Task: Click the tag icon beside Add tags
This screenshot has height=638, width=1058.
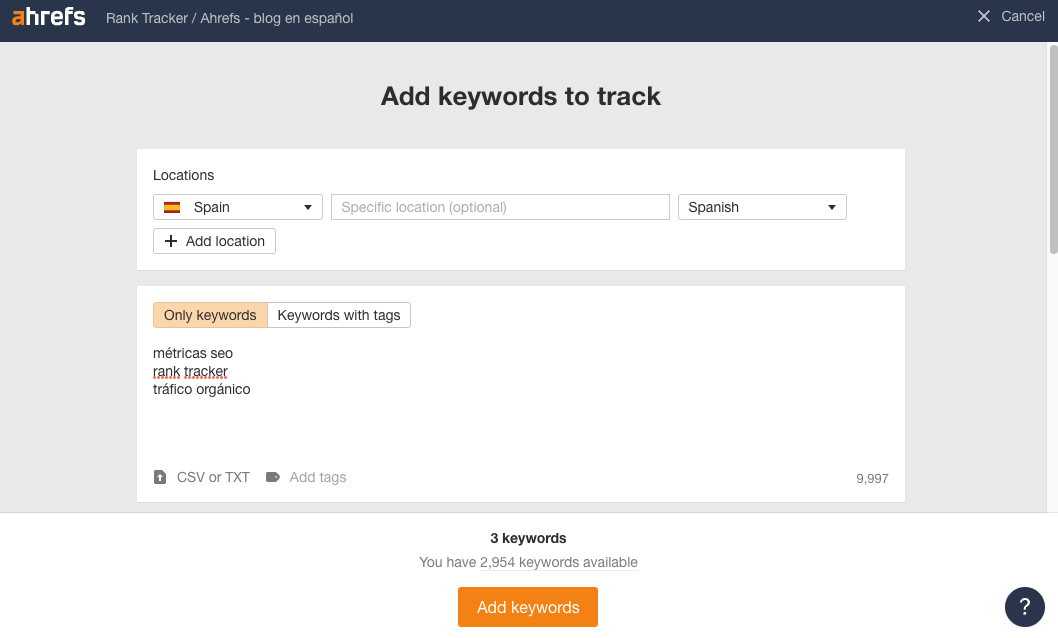Action: pyautogui.click(x=272, y=477)
